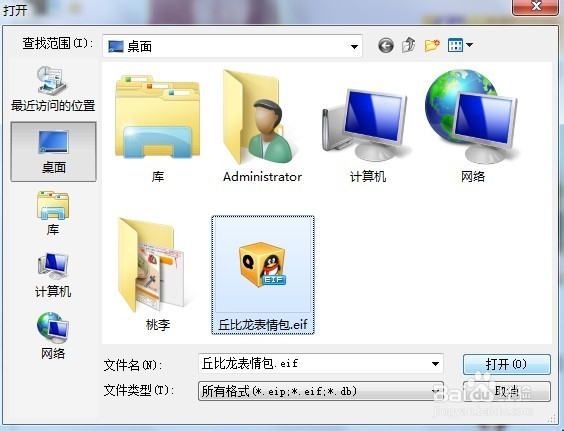Image resolution: width=564 pixels, height=431 pixels.
Task: Select the 桃李 folder
Action: pyautogui.click(x=158, y=274)
